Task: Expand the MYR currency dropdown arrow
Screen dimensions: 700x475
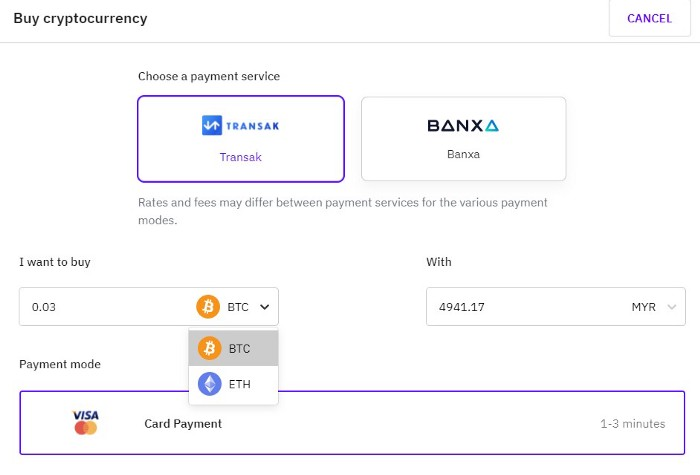Action: (671, 307)
